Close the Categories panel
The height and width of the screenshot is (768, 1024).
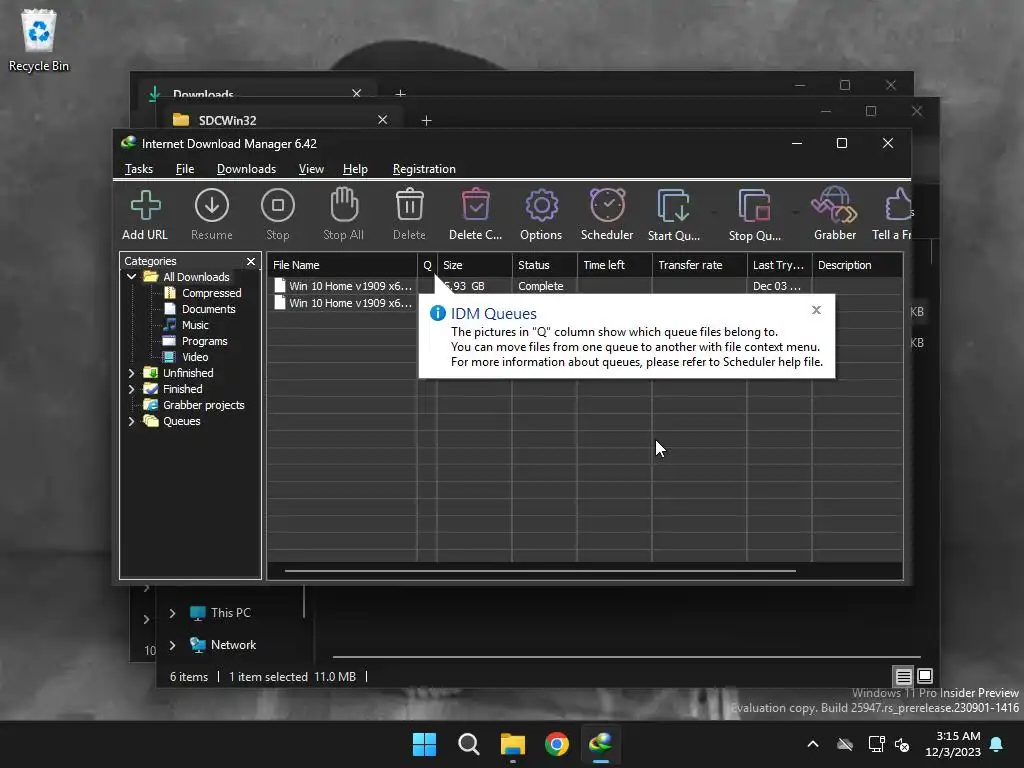tap(251, 261)
